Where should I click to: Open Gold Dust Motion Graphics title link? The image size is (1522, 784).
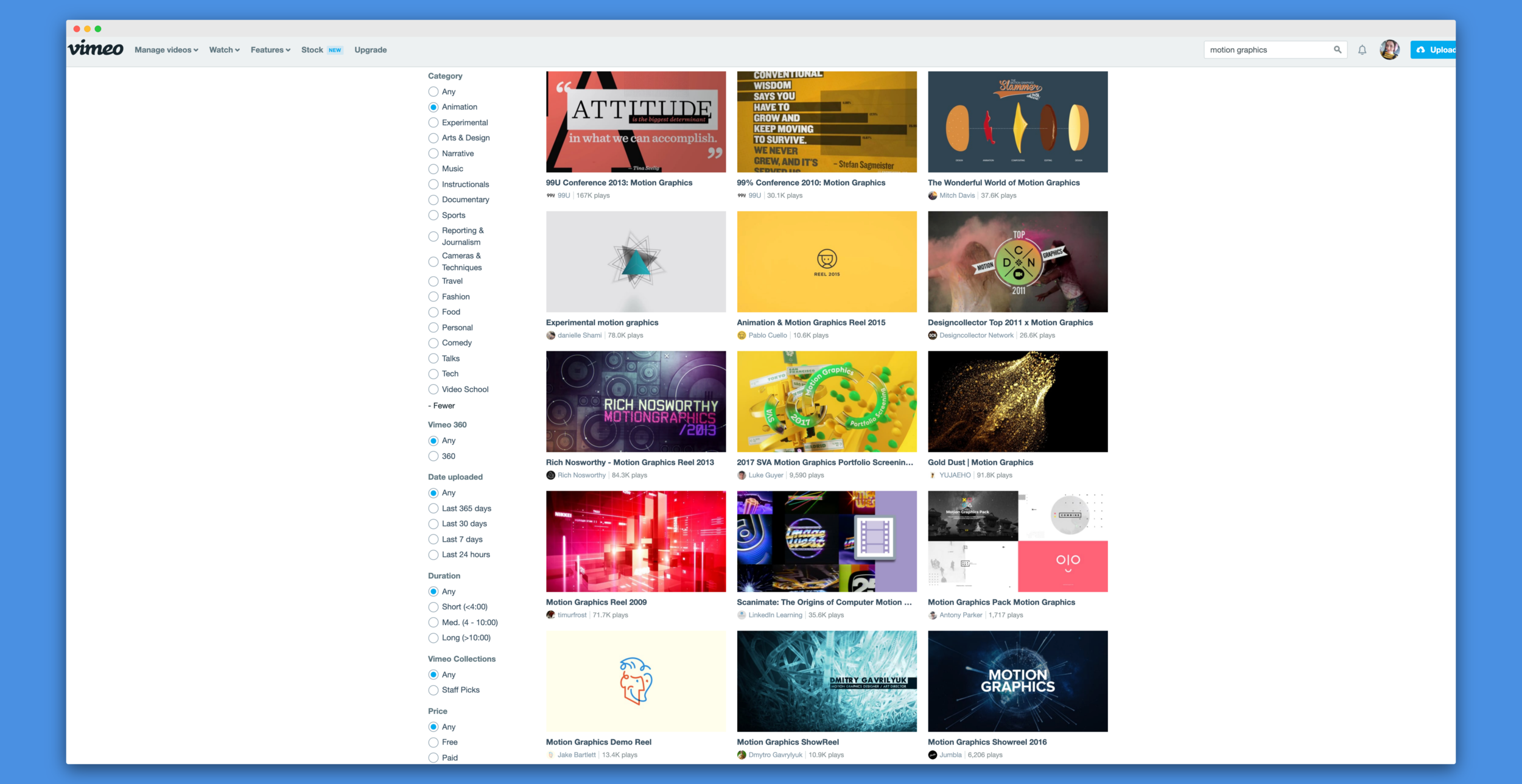(x=980, y=463)
